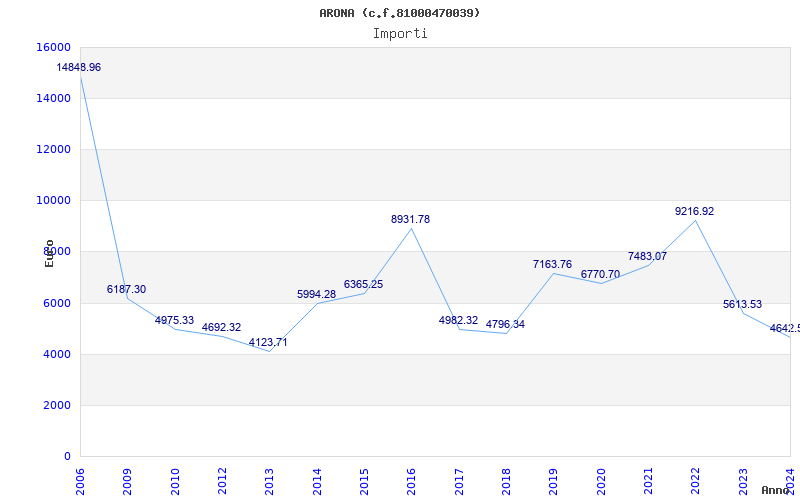Click the x-axis year 2012
This screenshot has height=500, width=800.
222,482
